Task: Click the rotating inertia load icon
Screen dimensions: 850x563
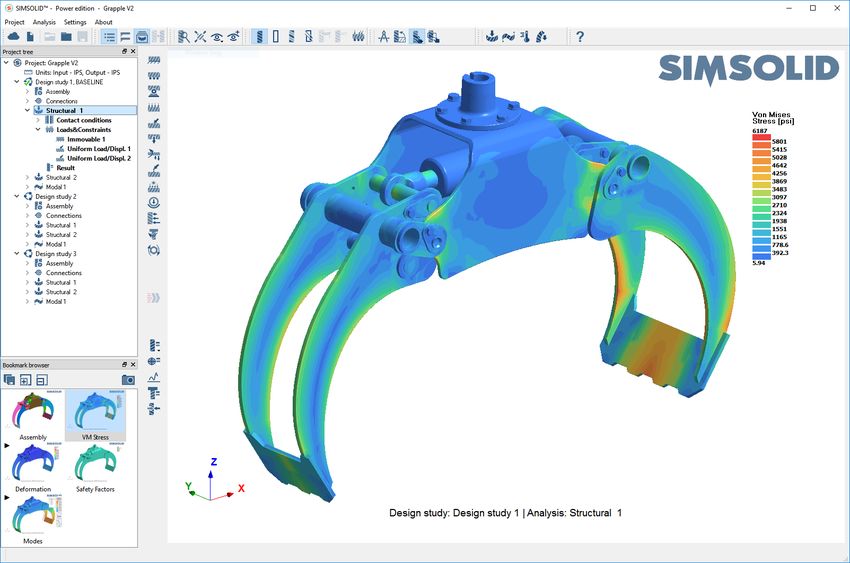Action: (154, 250)
